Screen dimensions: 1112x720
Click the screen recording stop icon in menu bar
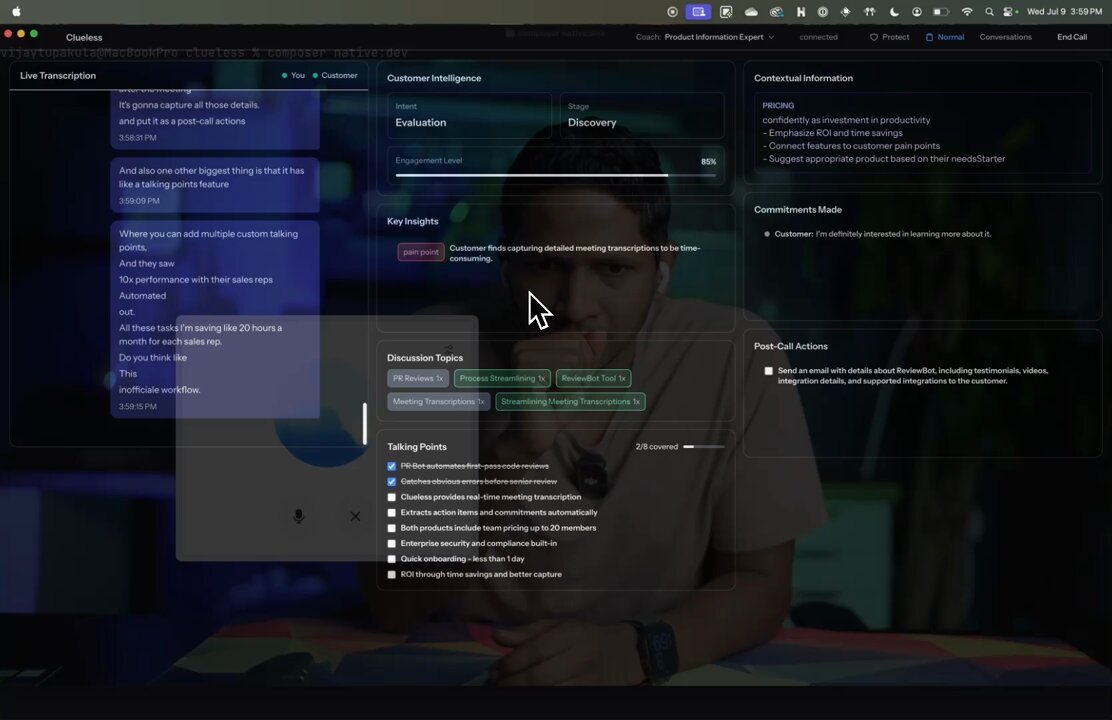point(672,11)
